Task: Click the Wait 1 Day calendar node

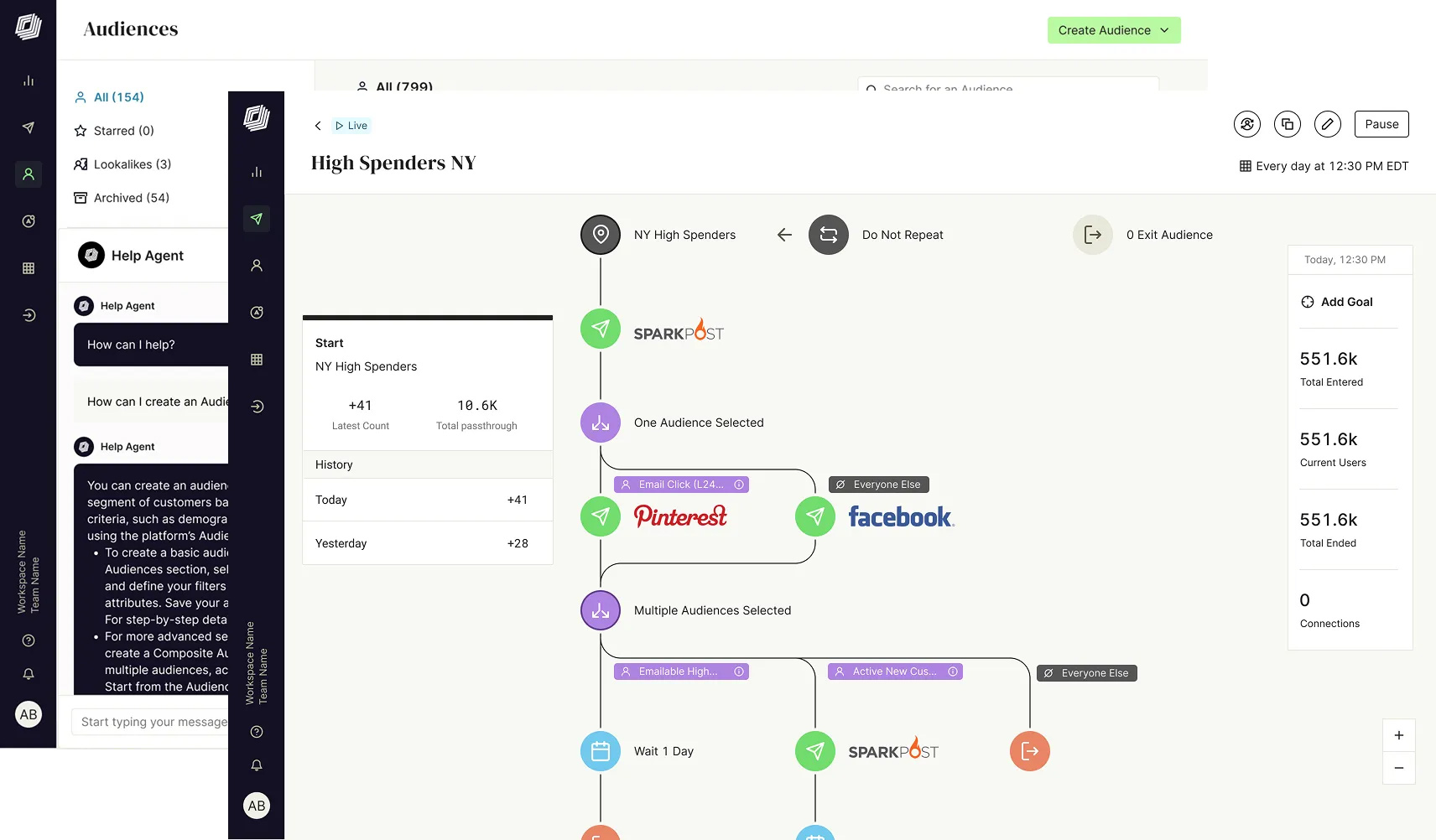Action: coord(601,751)
